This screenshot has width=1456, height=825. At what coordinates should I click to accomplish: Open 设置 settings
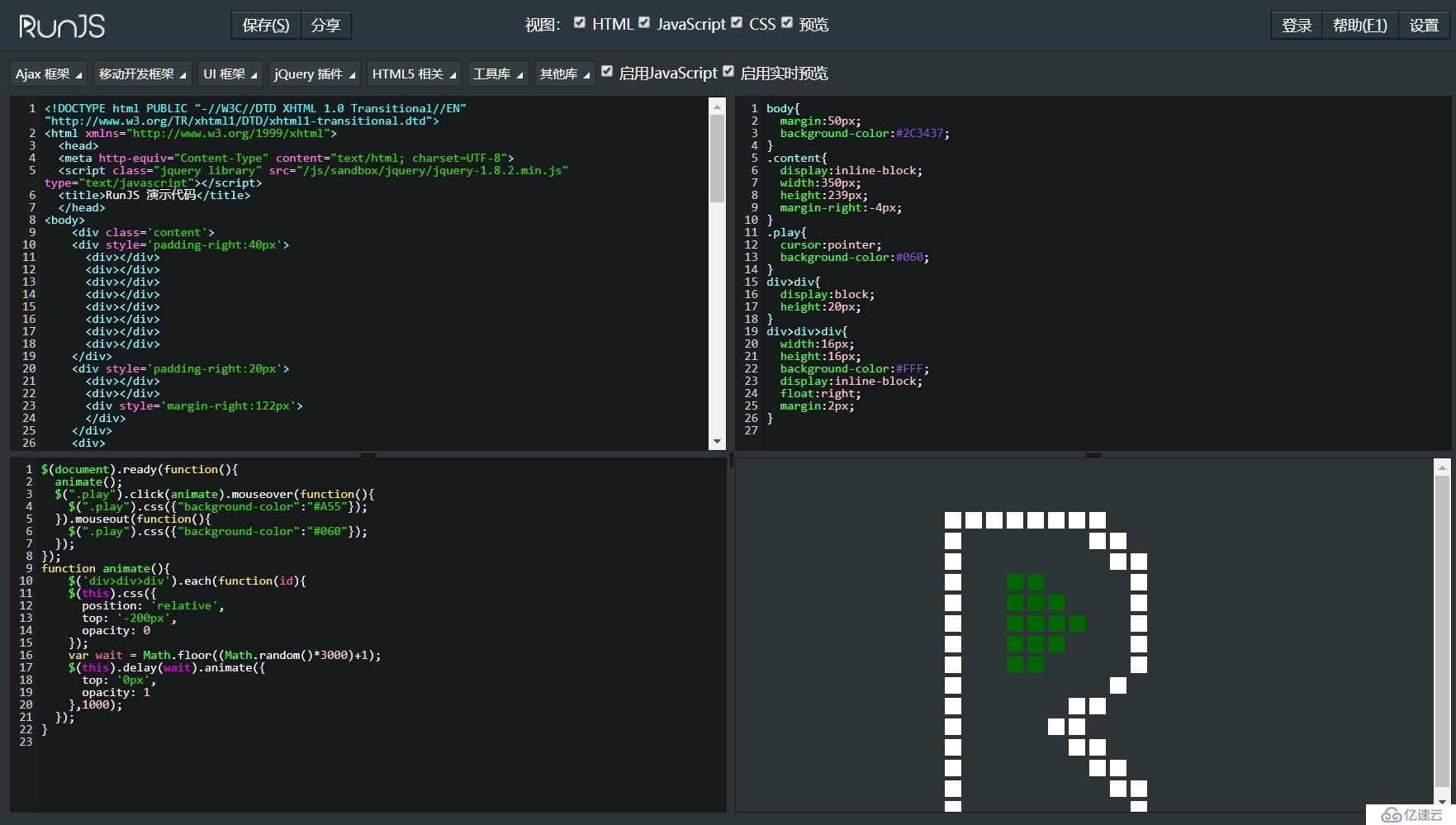pyautogui.click(x=1424, y=25)
